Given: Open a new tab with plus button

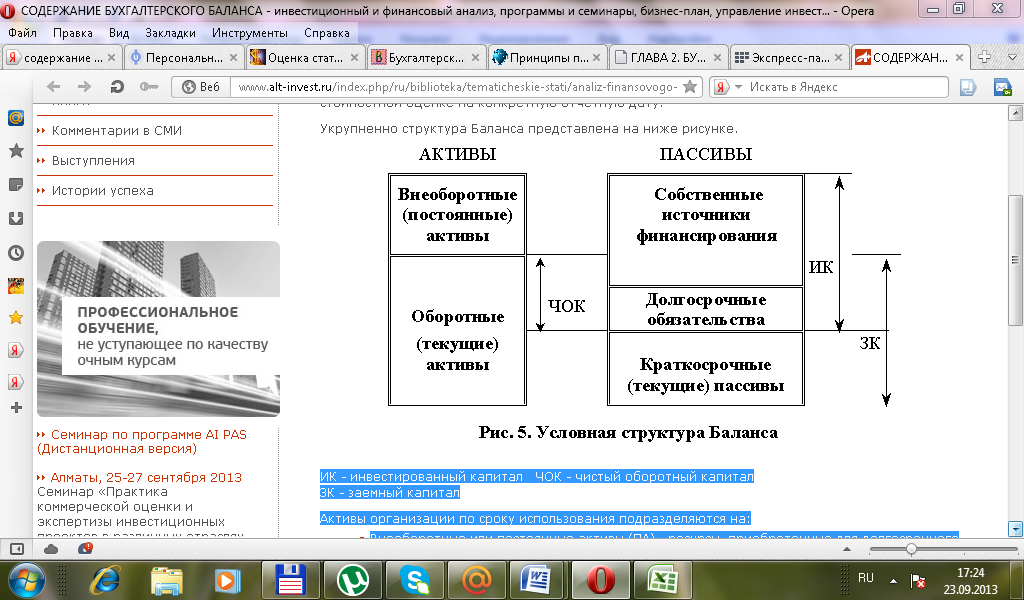Looking at the screenshot, I should pos(984,57).
